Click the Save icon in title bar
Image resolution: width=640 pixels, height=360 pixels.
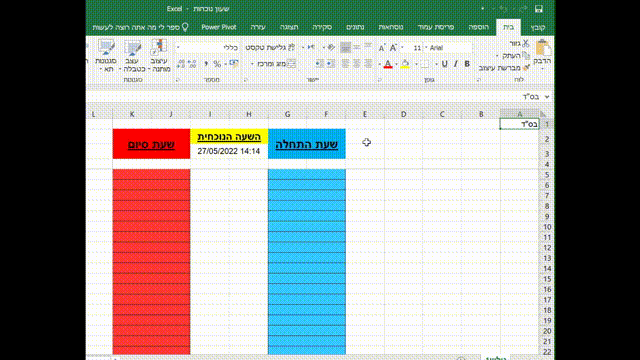click(539, 9)
